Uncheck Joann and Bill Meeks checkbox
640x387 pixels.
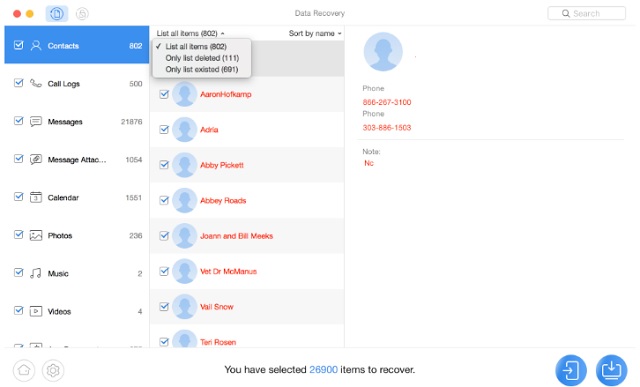[x=164, y=236]
